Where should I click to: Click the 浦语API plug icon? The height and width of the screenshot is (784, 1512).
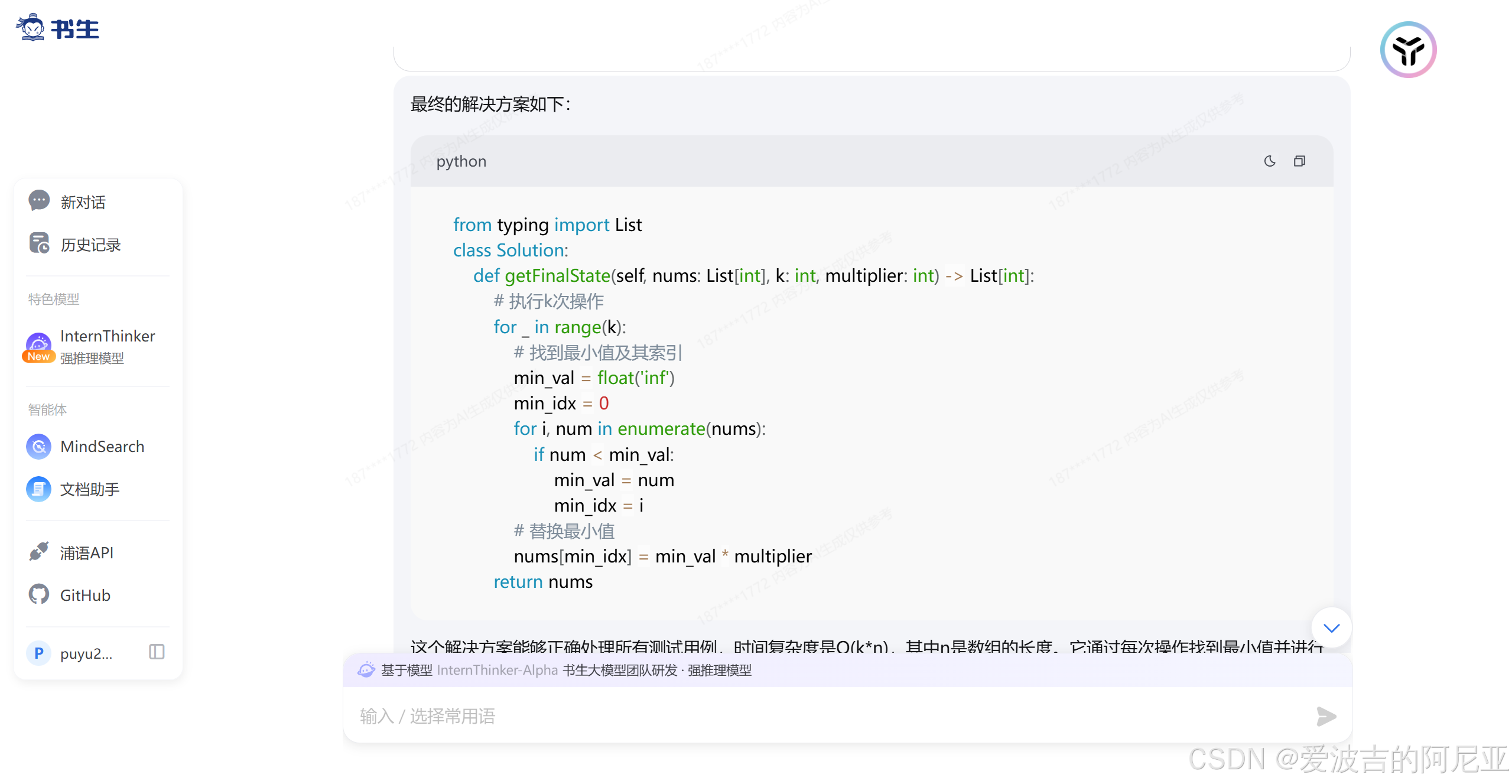pyautogui.click(x=39, y=552)
